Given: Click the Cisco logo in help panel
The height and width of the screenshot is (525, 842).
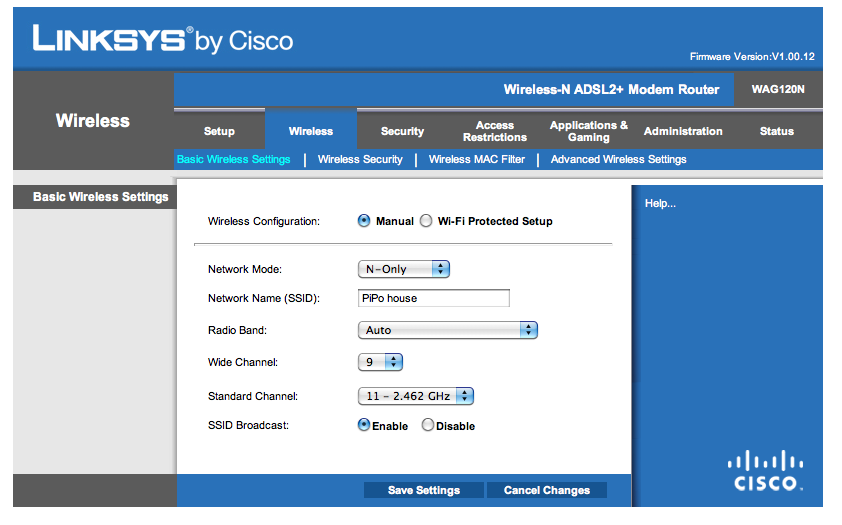Looking at the screenshot, I should tap(765, 471).
